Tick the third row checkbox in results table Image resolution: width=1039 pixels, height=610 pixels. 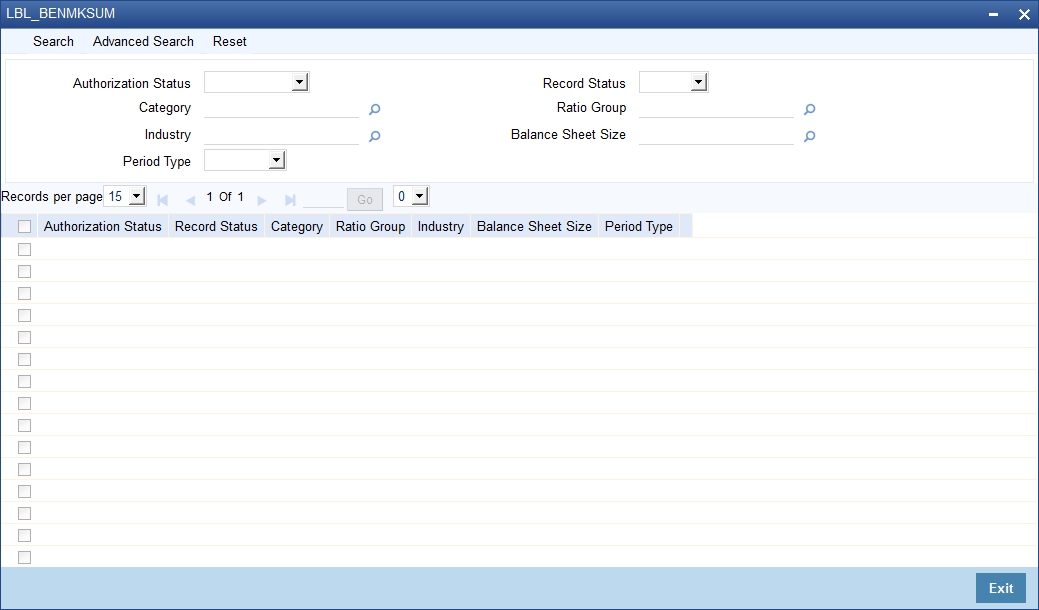point(25,293)
